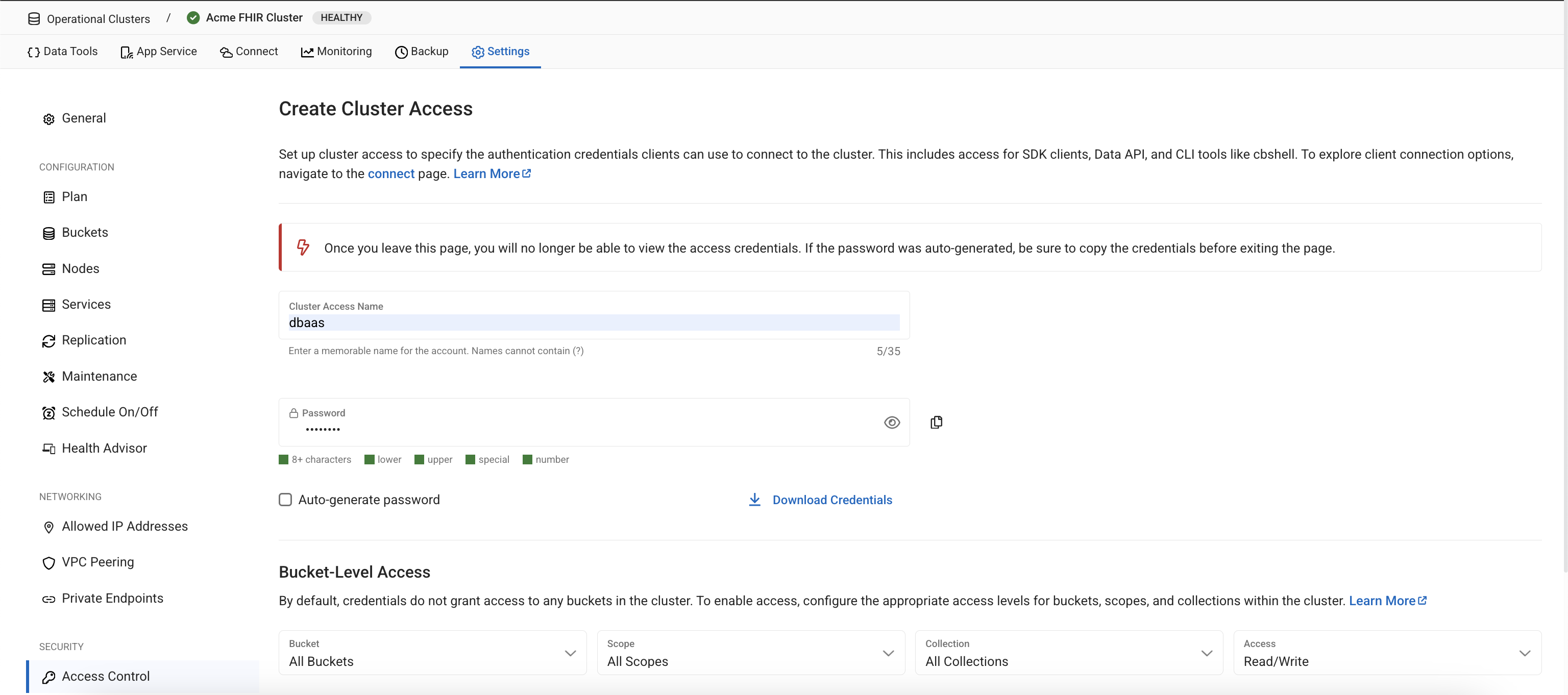Click the Buckets sidebar icon

pyautogui.click(x=48, y=233)
